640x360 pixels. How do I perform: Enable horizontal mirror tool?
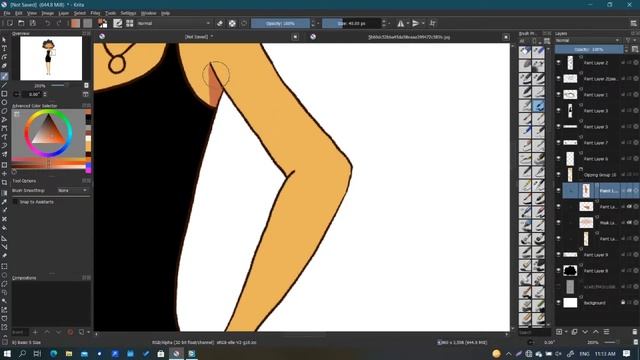click(401, 23)
